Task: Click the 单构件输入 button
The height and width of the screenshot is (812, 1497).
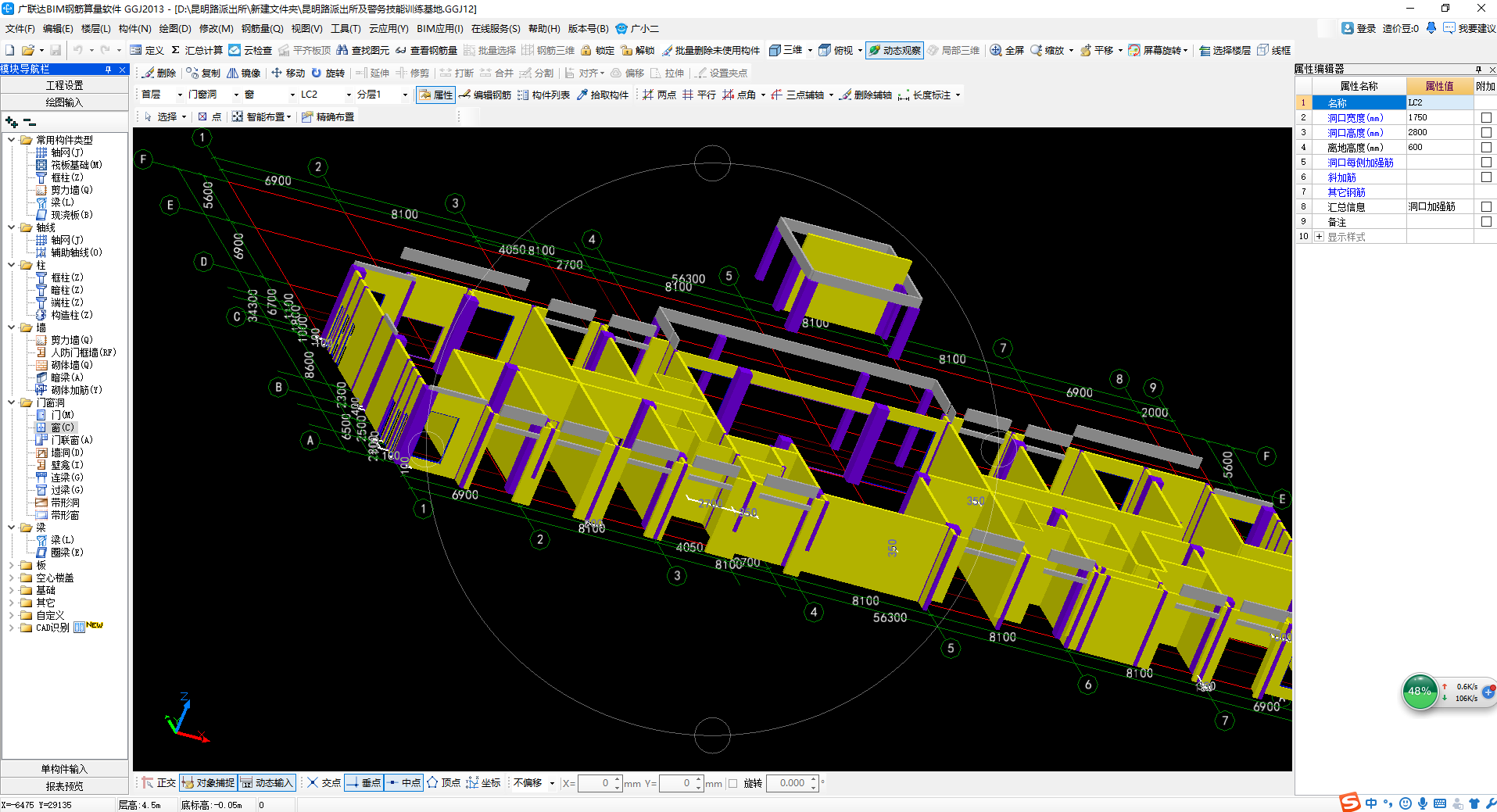Action: pyautogui.click(x=64, y=769)
